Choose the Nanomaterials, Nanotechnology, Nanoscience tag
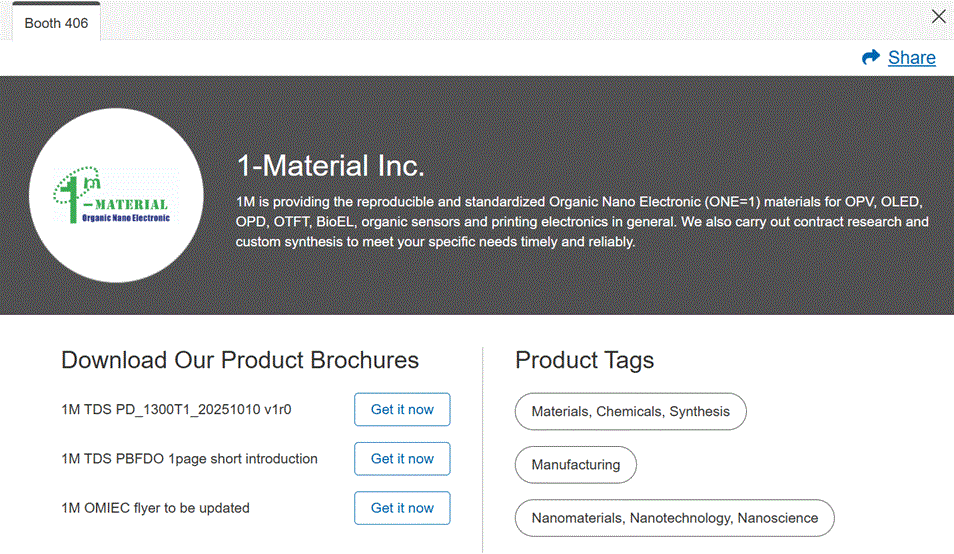 point(674,518)
